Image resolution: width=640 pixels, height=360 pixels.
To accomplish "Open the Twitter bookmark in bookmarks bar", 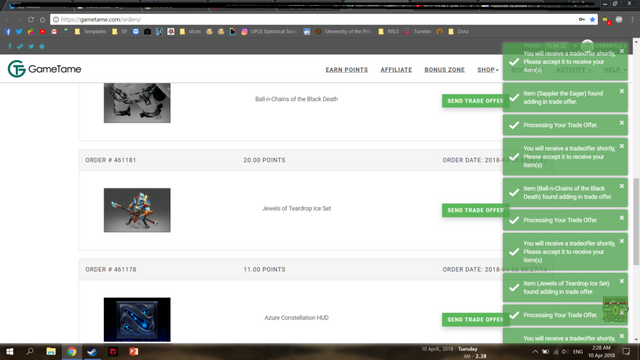I will [x=19, y=31].
